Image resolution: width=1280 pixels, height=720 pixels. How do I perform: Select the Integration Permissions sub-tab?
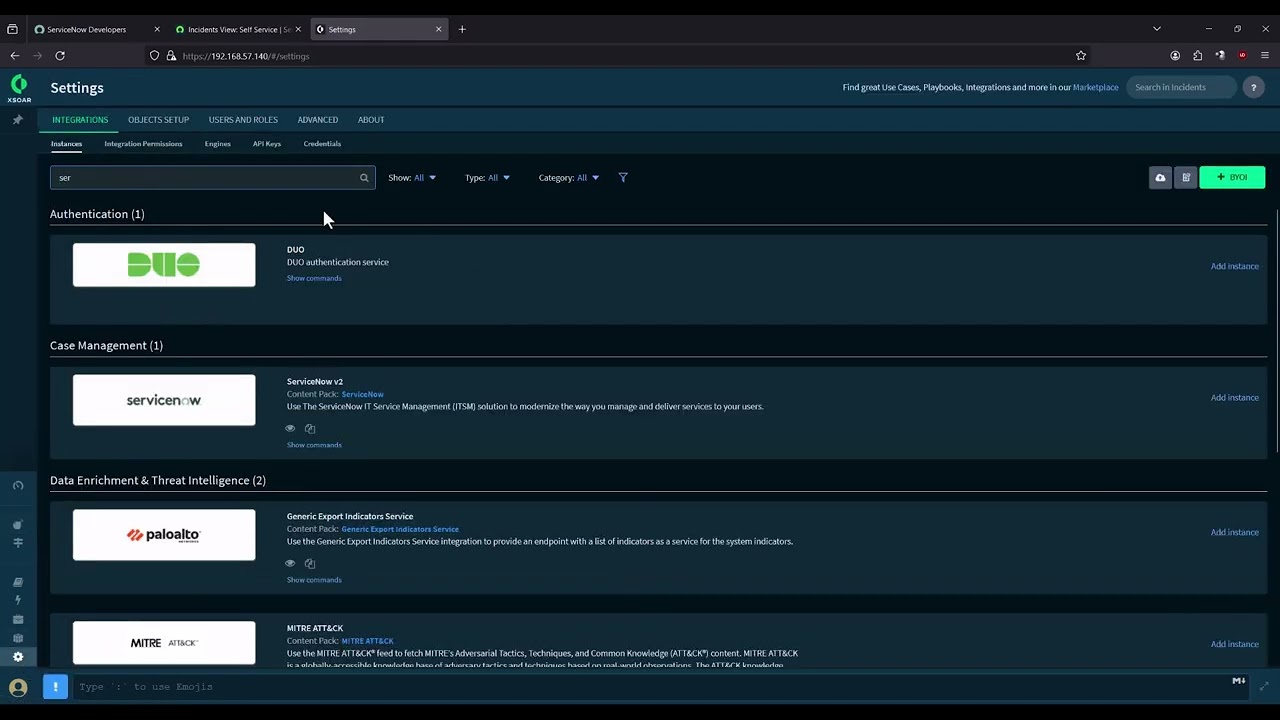[143, 144]
